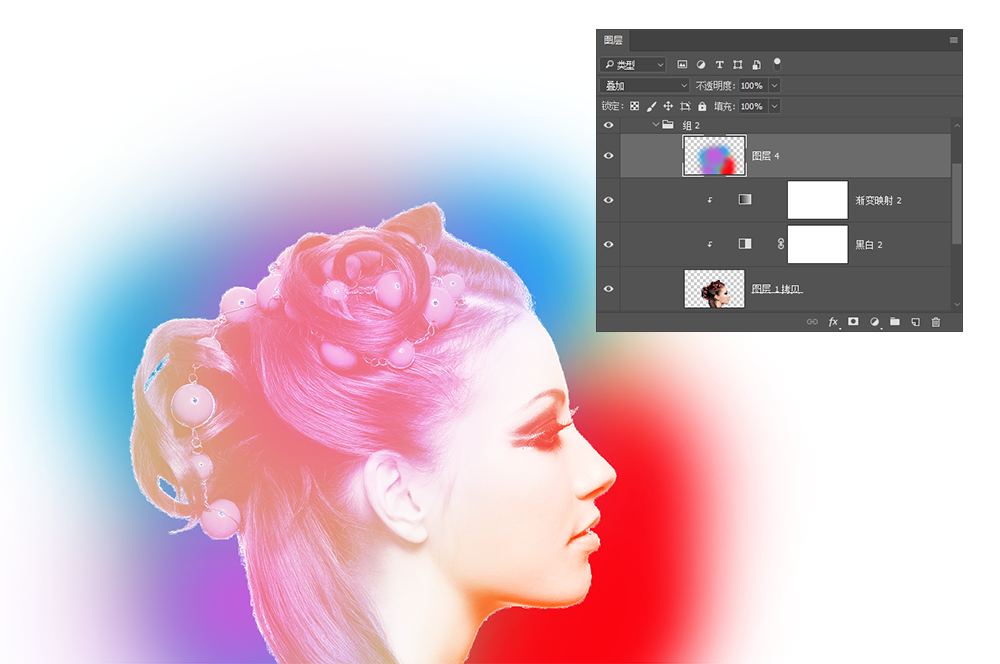This screenshot has height=664, width=1000.
Task: Click the pixel layer filter icon
Action: (x=683, y=65)
